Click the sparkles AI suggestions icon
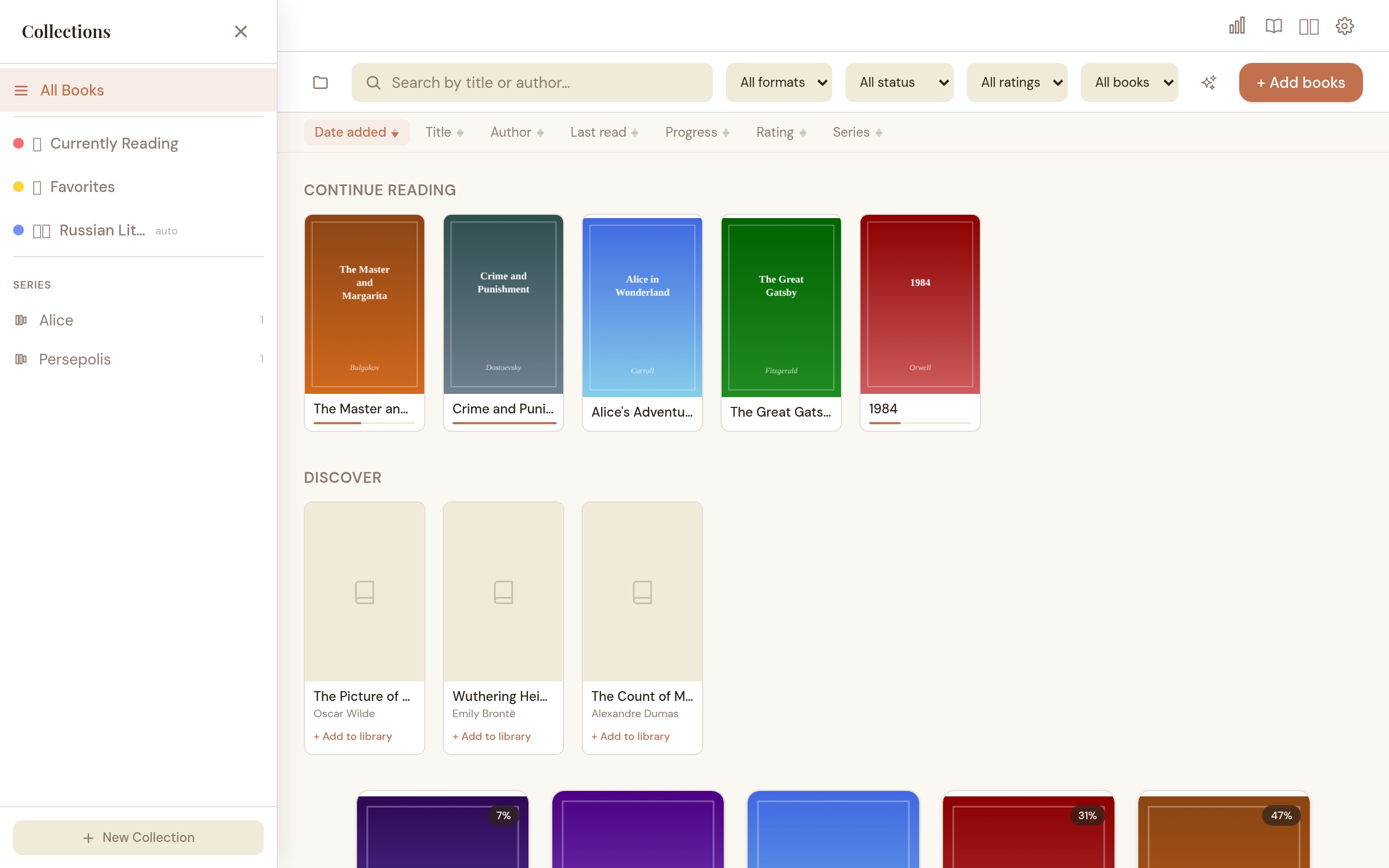The height and width of the screenshot is (868, 1389). coord(1209,82)
